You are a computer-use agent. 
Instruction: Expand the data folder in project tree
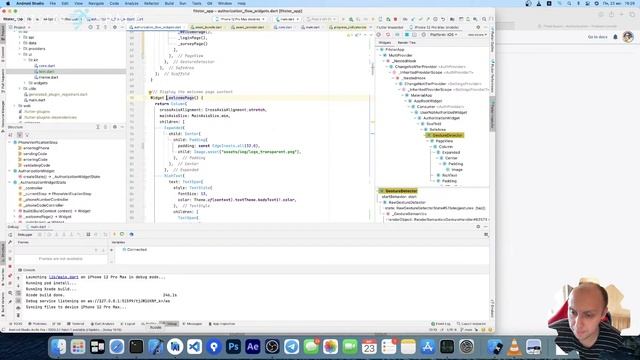(20, 43)
